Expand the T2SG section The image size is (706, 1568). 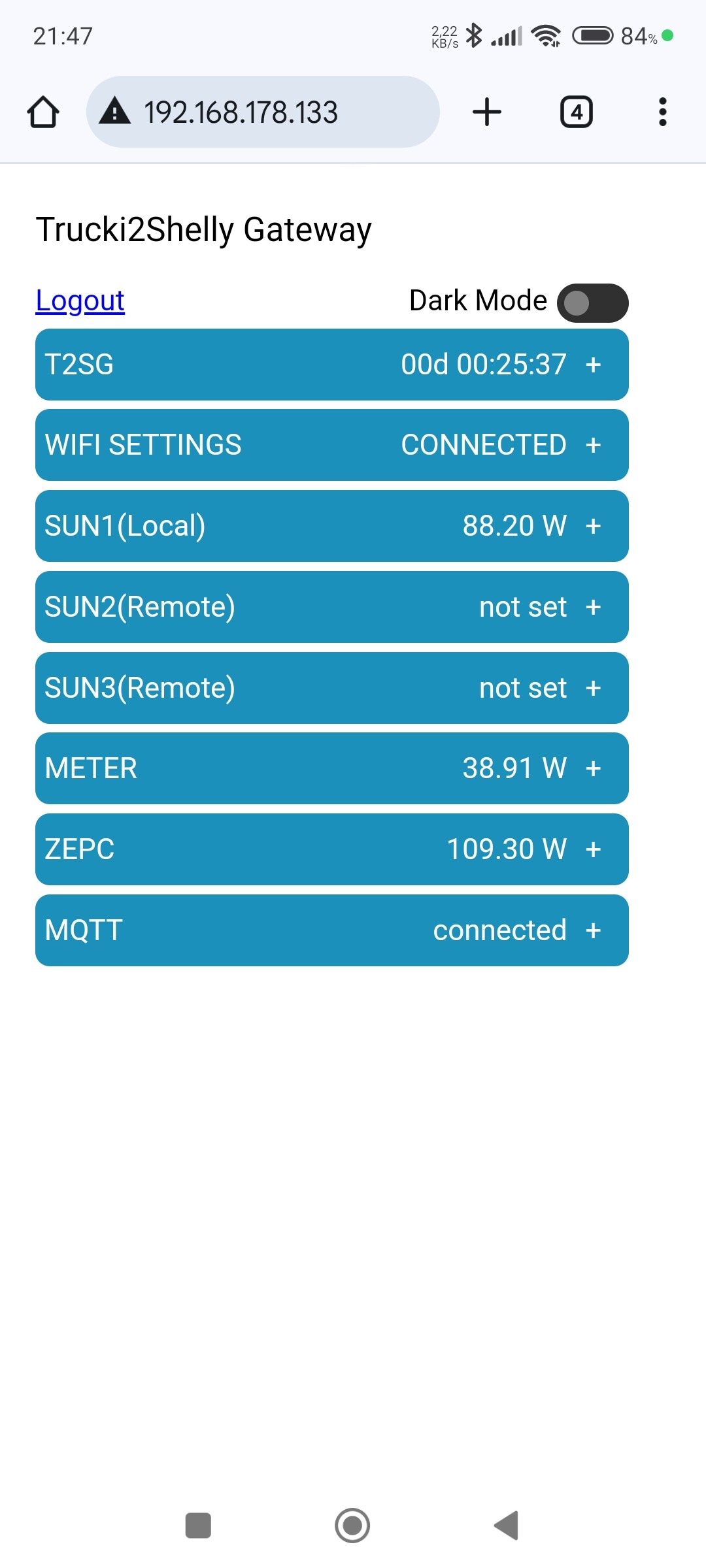coord(593,365)
